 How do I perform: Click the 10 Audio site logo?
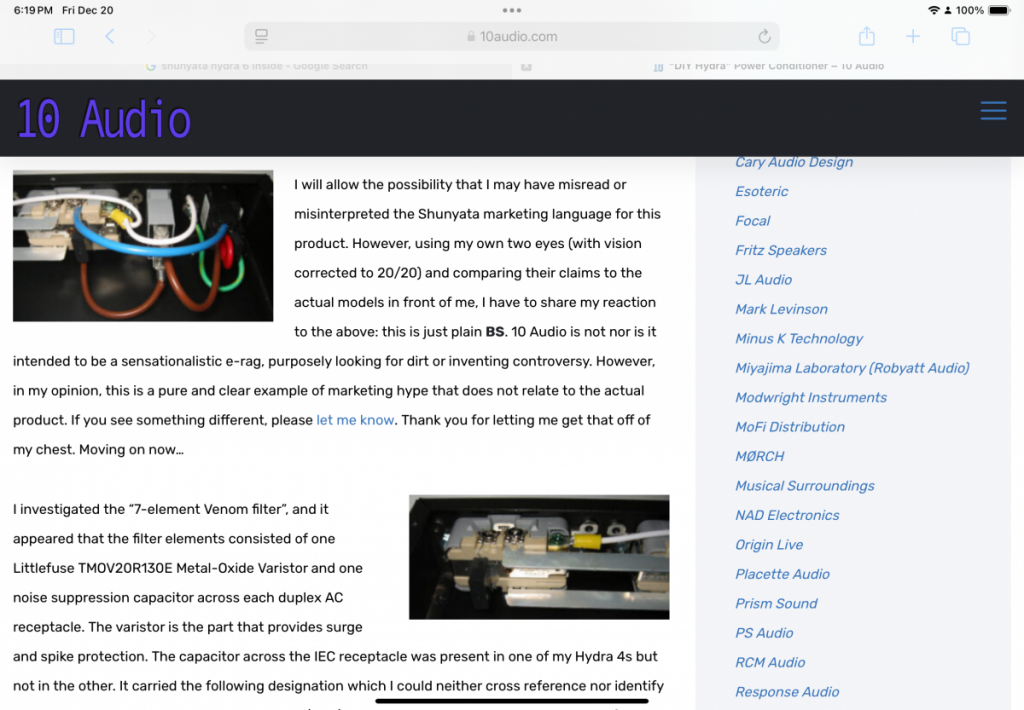(x=103, y=119)
